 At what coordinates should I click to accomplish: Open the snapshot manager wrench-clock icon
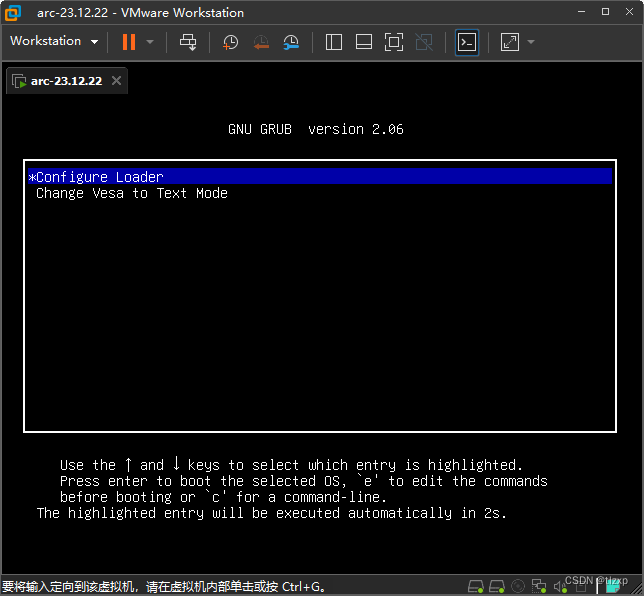(291, 42)
